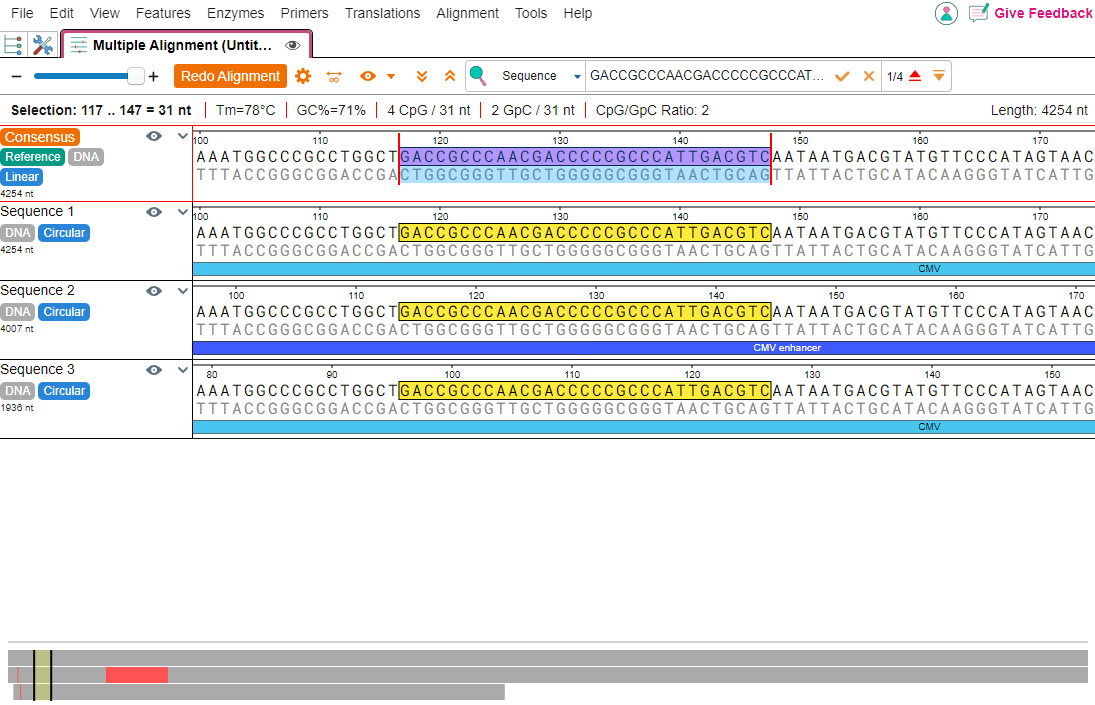
Task: Expand Consensus row options chevron
Action: 183,136
